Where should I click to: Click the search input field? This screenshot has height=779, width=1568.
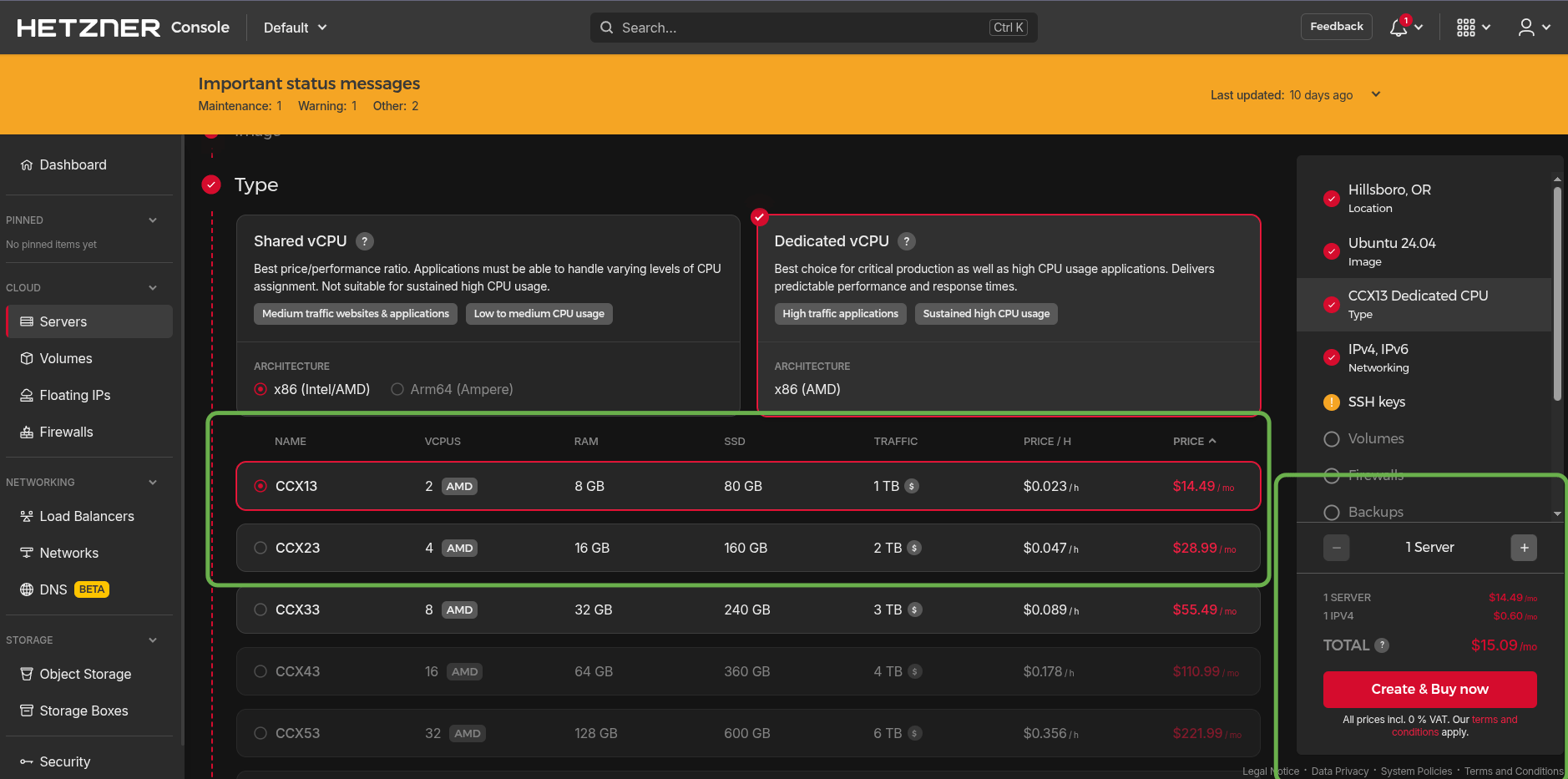[813, 28]
